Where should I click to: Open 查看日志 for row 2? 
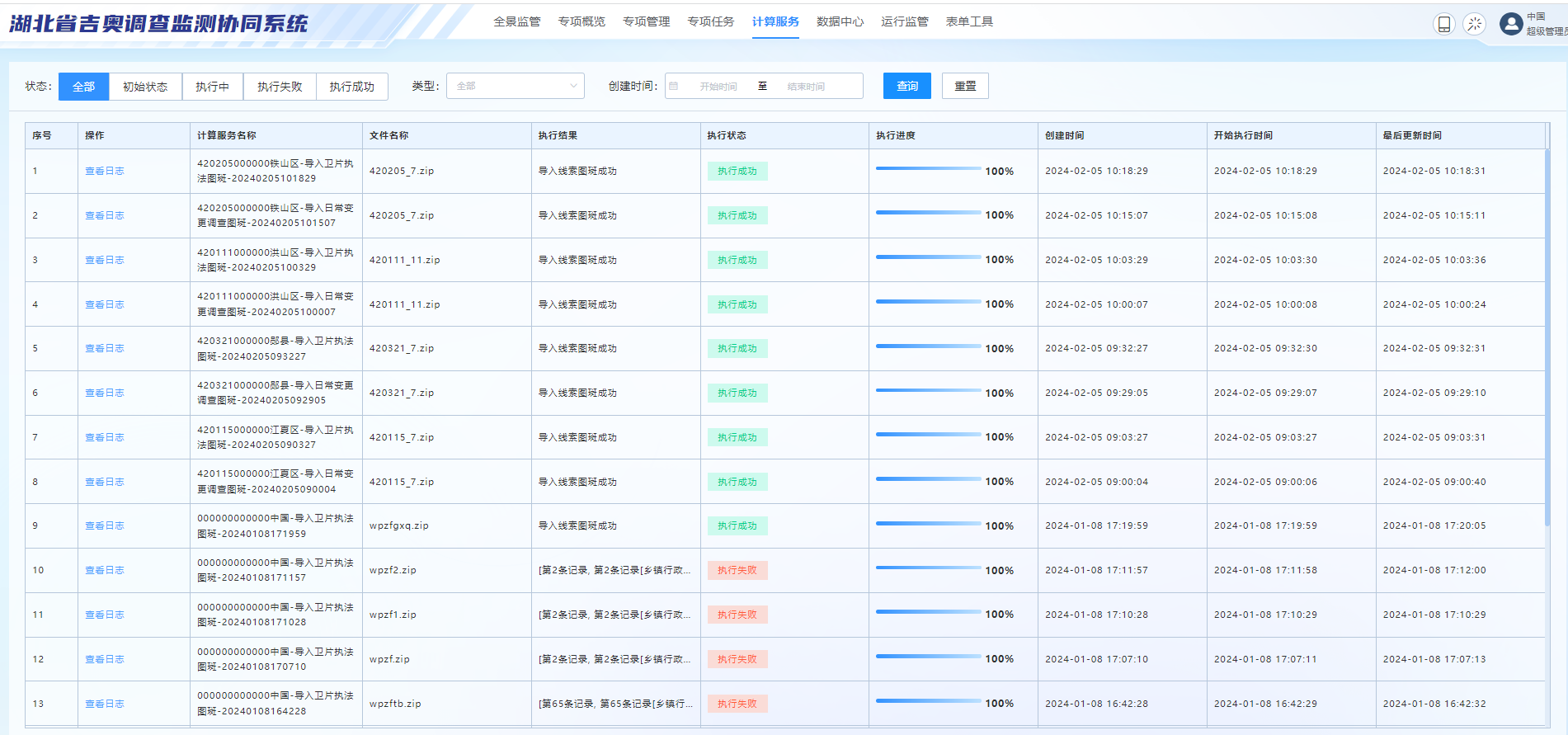point(105,215)
